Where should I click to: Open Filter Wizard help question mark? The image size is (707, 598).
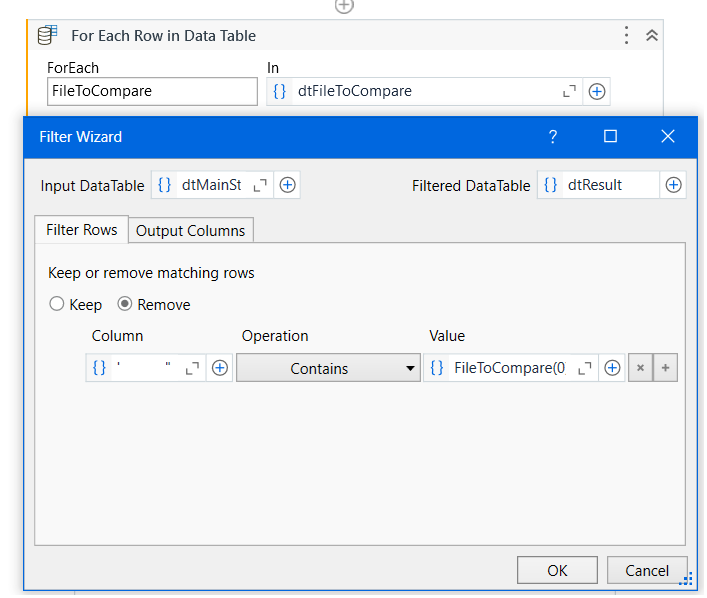pyautogui.click(x=553, y=137)
